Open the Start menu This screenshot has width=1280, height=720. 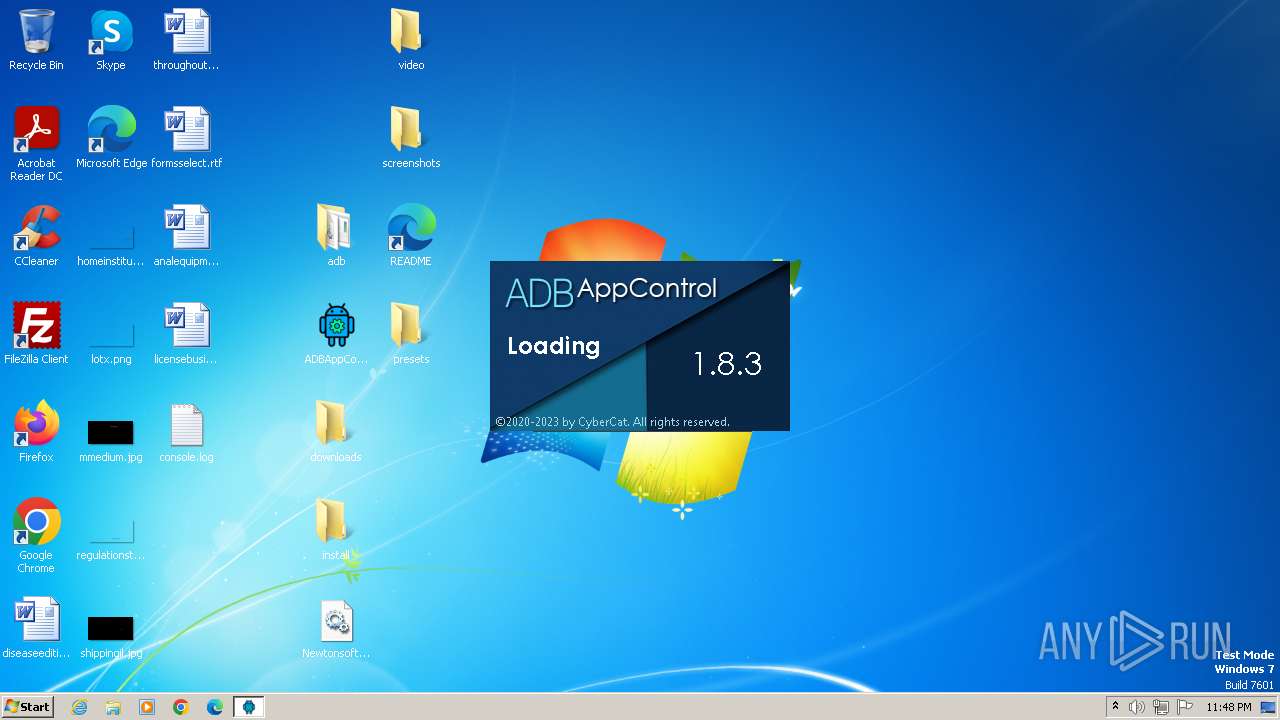click(27, 707)
